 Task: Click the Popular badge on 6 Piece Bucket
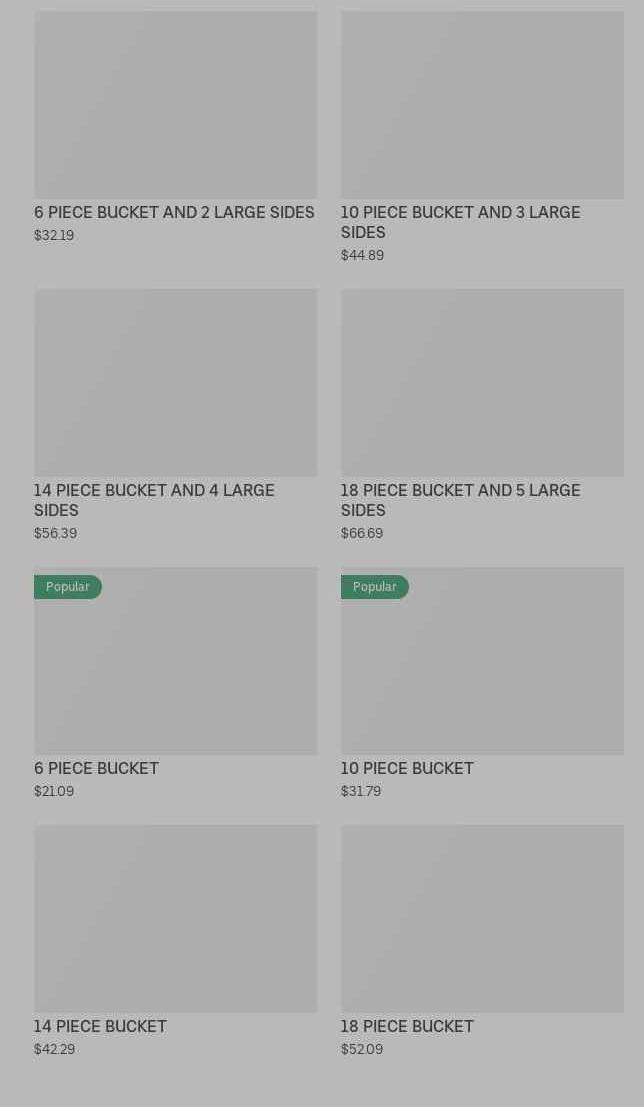coord(68,587)
